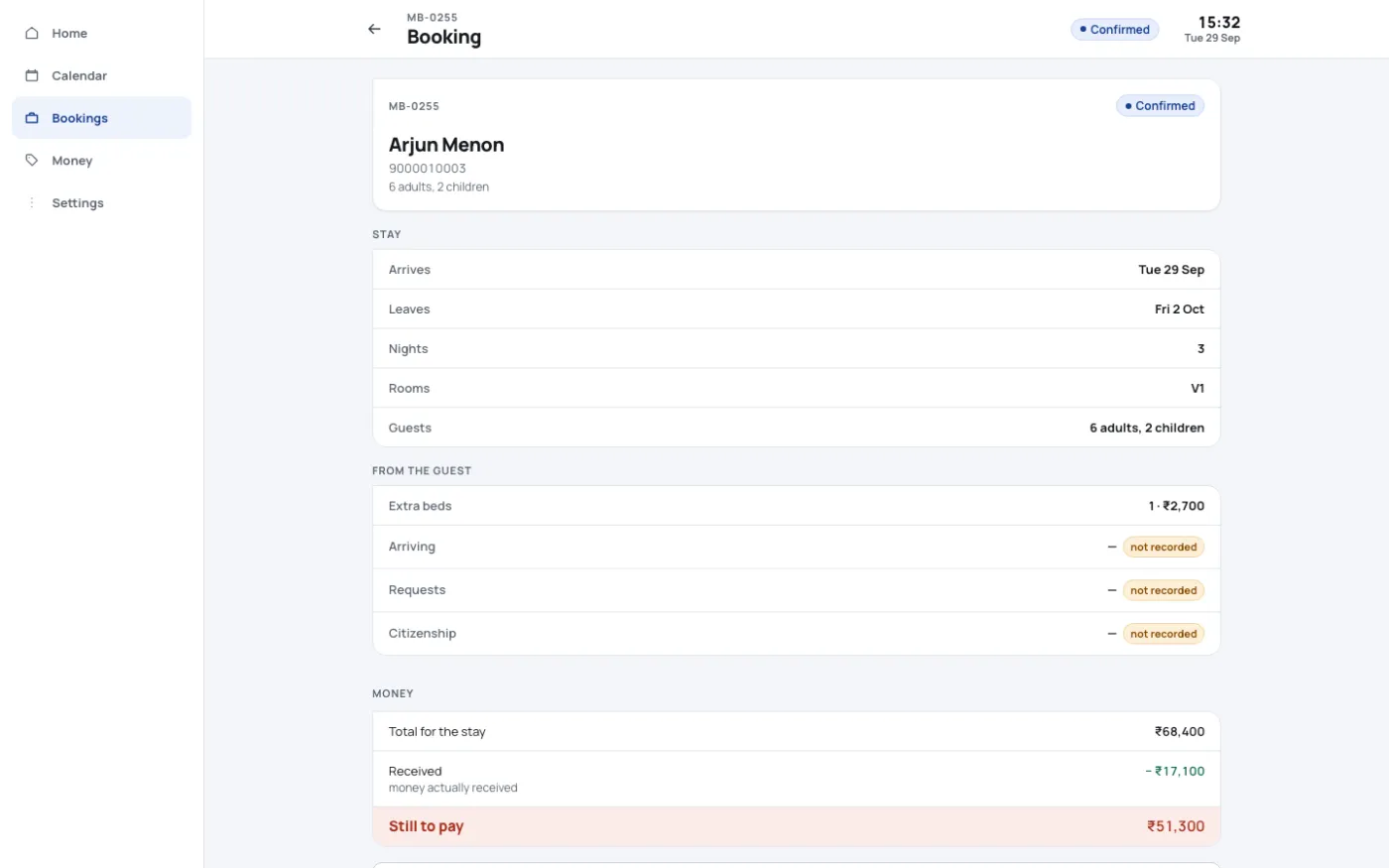The width and height of the screenshot is (1389, 868).
Task: Click the total amount ₹68,400
Action: pyautogui.click(x=1180, y=732)
